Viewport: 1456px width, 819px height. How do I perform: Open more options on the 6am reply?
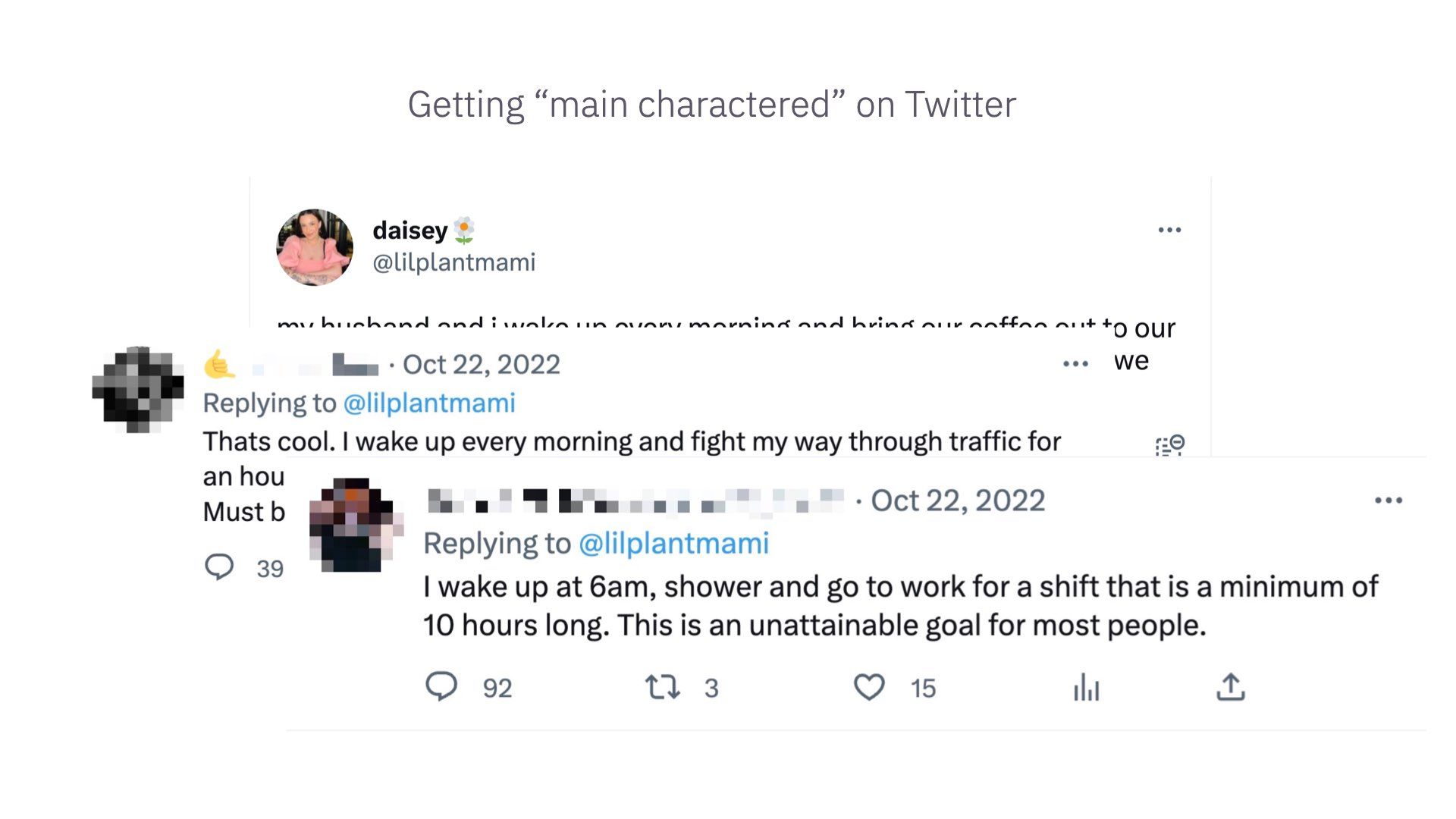tap(1389, 500)
